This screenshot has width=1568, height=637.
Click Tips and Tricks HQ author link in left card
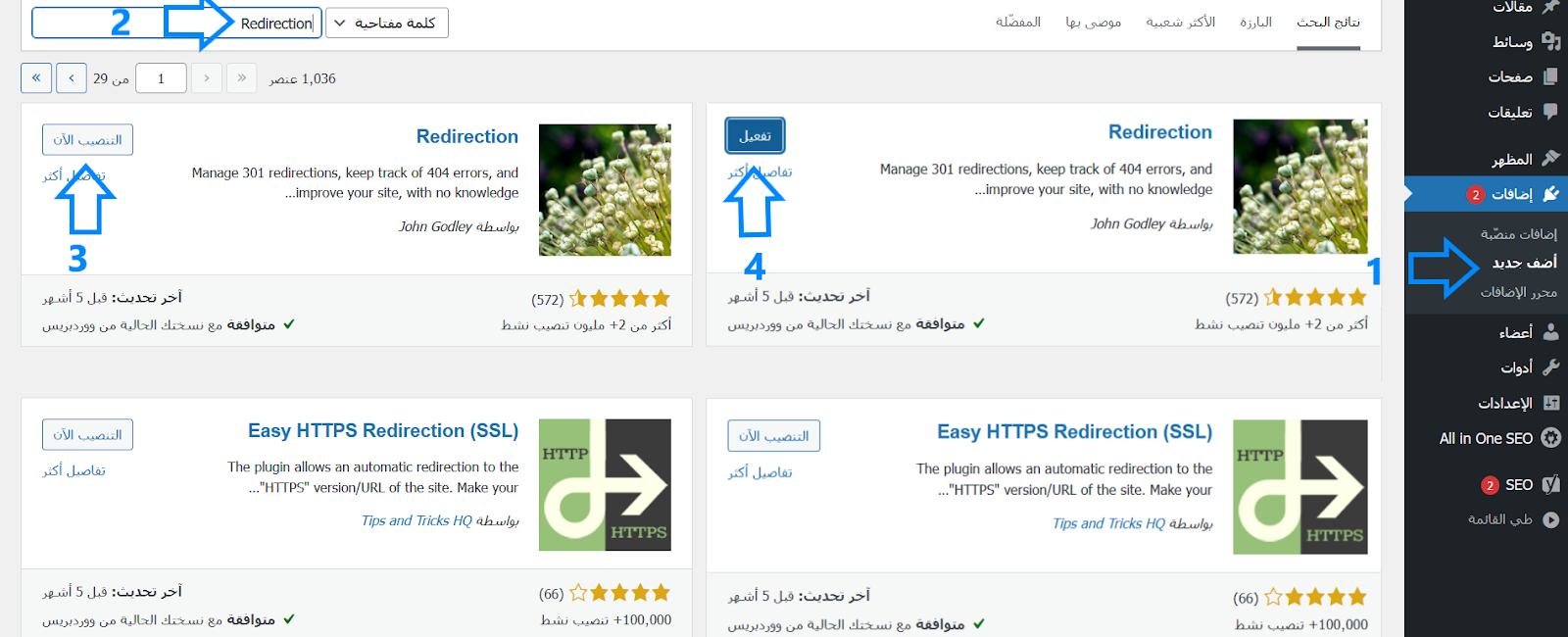coord(416,520)
